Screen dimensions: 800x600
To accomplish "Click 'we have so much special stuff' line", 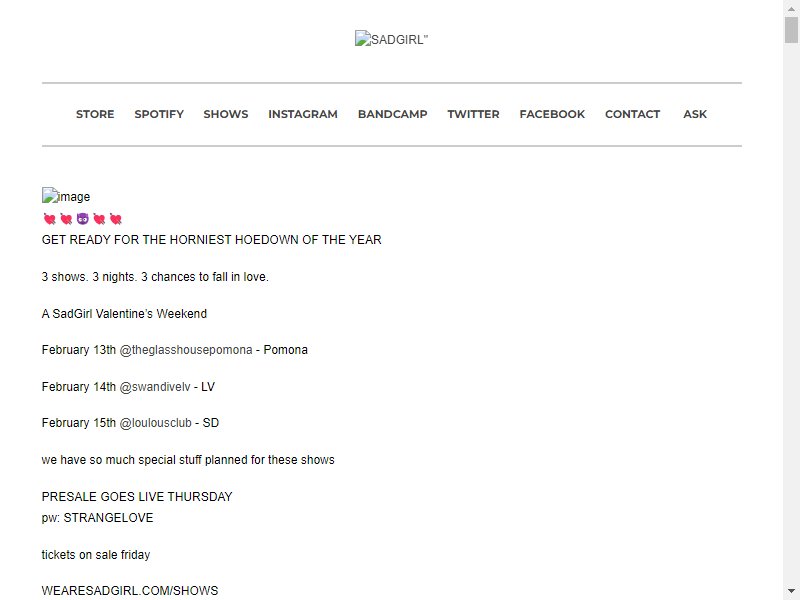I will click(x=188, y=460).
